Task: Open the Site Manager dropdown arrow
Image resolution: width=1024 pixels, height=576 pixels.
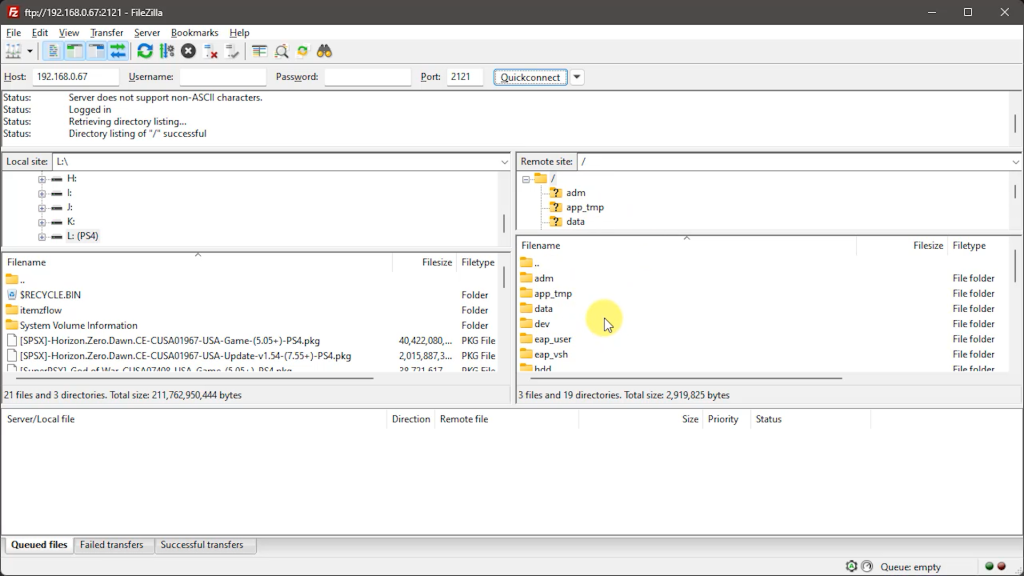Action: (x=30, y=51)
